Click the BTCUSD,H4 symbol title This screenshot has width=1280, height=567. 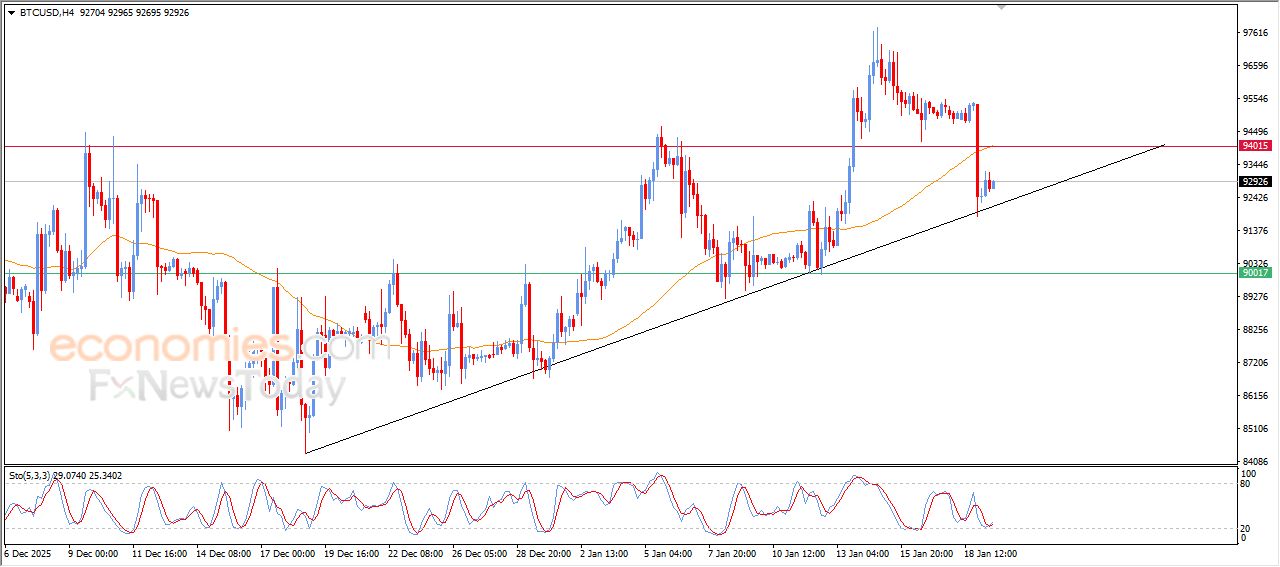46,13
